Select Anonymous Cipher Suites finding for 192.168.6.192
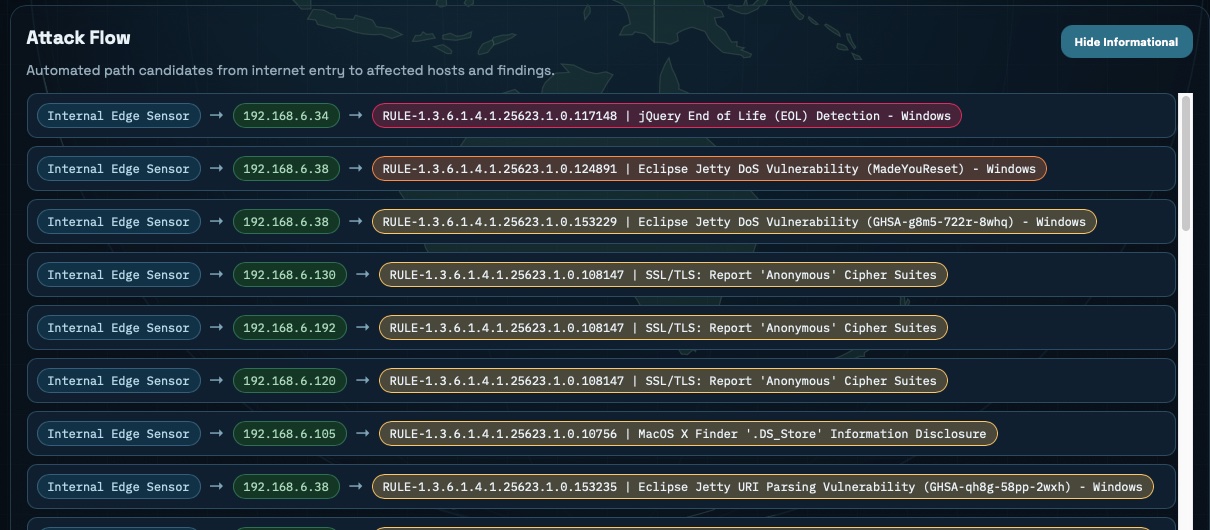The height and width of the screenshot is (530, 1210). click(x=662, y=328)
